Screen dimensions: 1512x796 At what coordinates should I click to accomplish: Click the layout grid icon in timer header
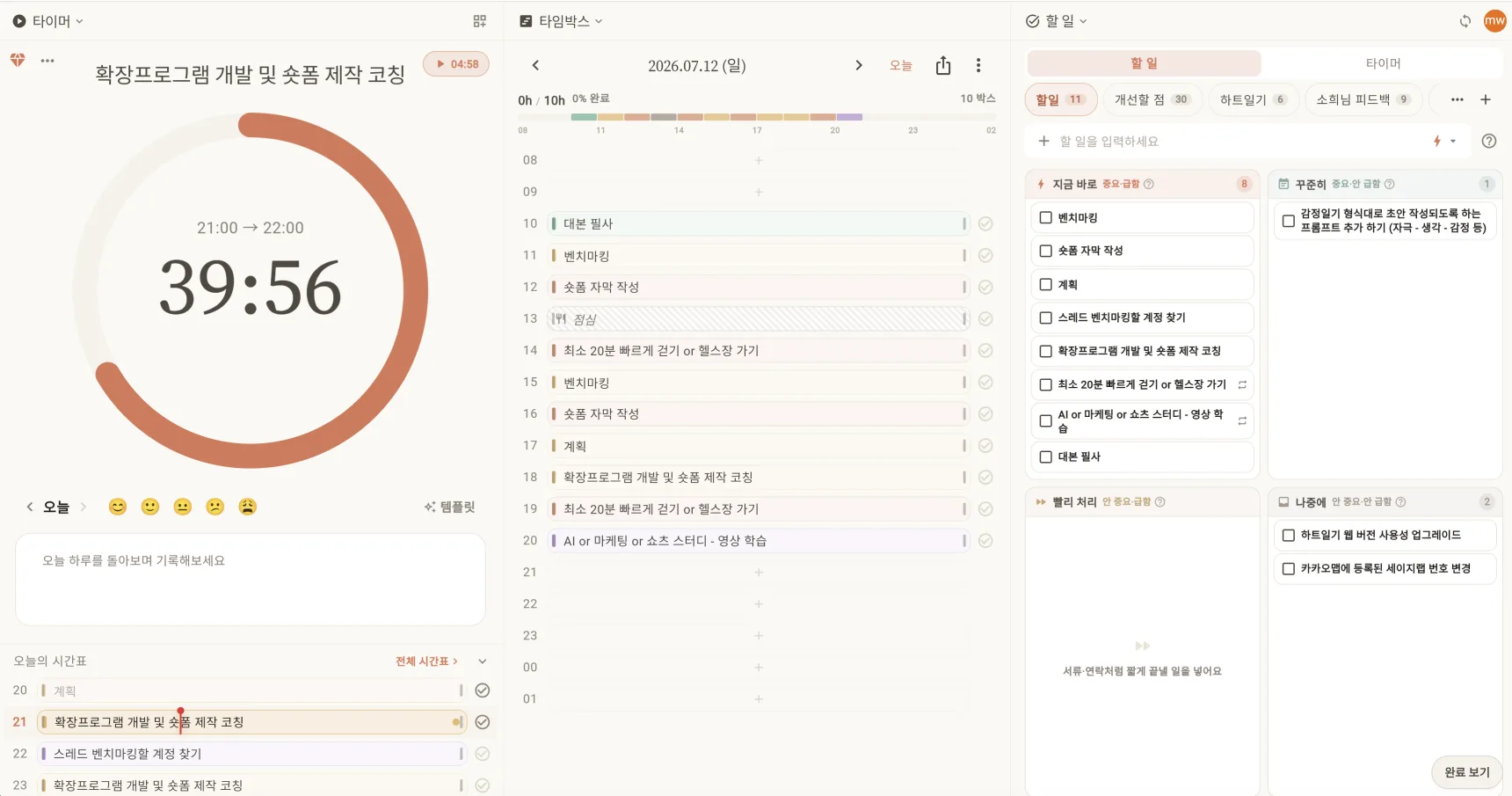480,21
